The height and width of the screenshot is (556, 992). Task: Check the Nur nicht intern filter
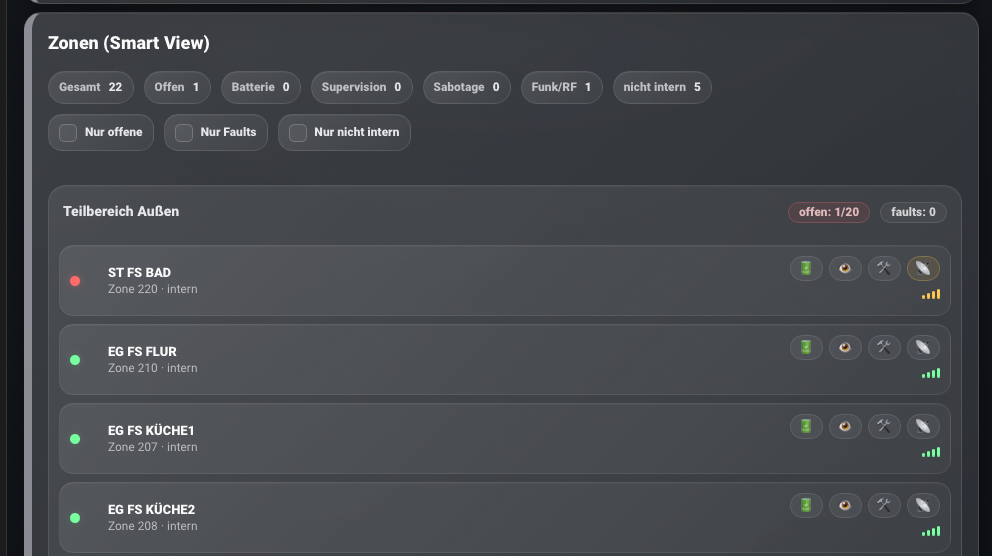click(x=298, y=132)
